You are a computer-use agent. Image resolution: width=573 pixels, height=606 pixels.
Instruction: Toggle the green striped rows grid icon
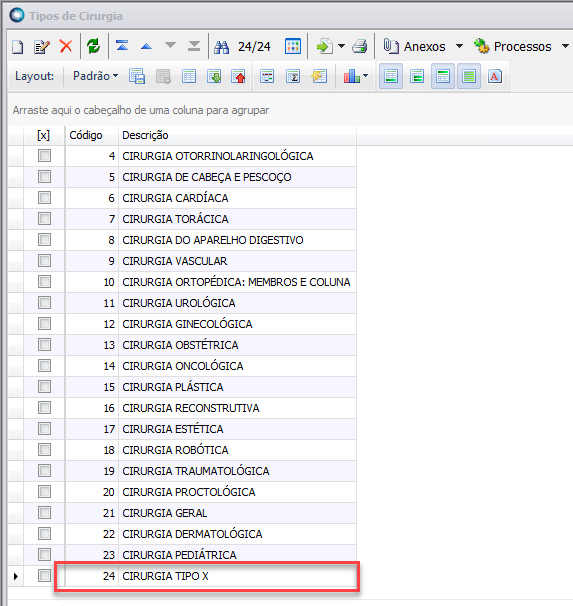tap(417, 76)
